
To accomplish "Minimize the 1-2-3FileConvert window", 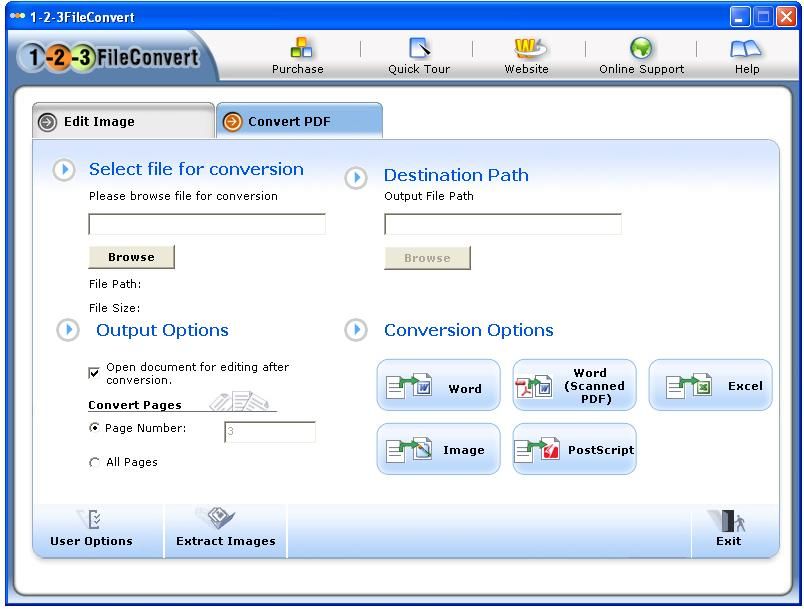I will tap(739, 17).
